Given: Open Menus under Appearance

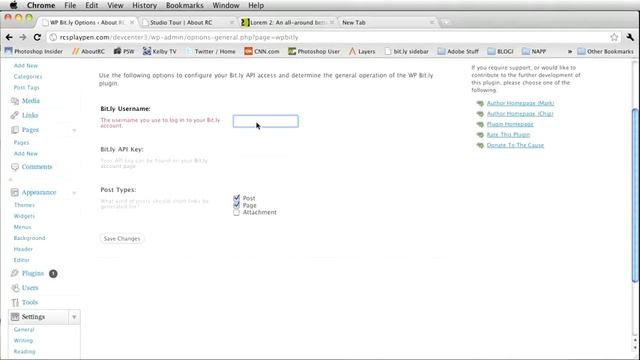Looking at the screenshot, I should [x=22, y=227].
